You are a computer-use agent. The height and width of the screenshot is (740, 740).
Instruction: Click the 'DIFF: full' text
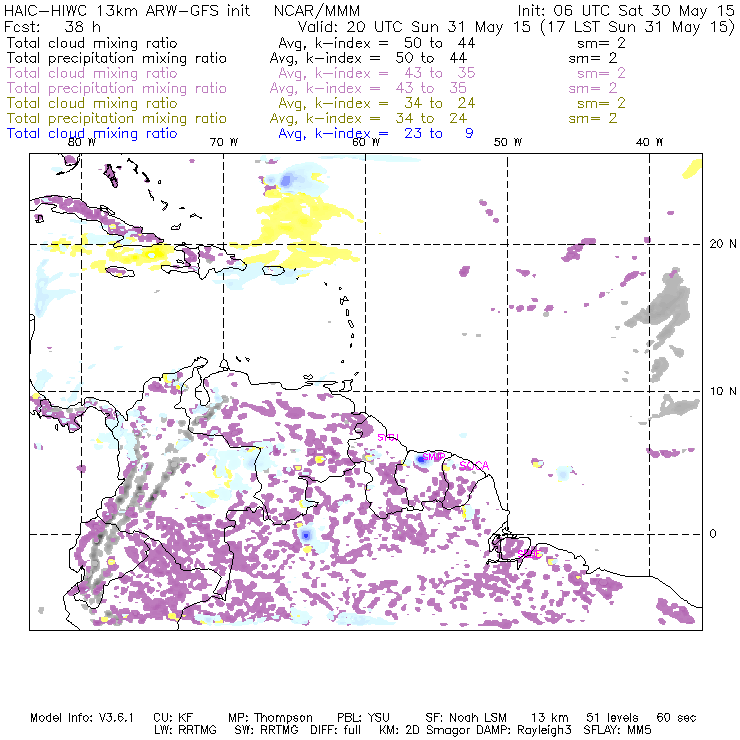[x=336, y=730]
